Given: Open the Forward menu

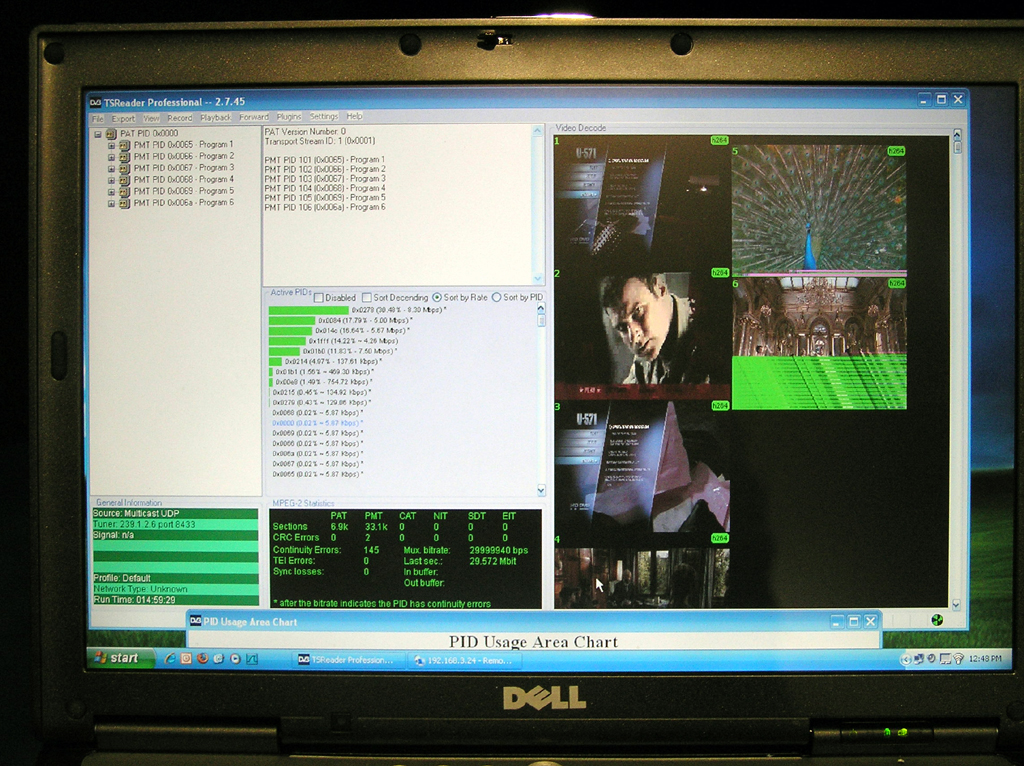Looking at the screenshot, I should pos(254,117).
